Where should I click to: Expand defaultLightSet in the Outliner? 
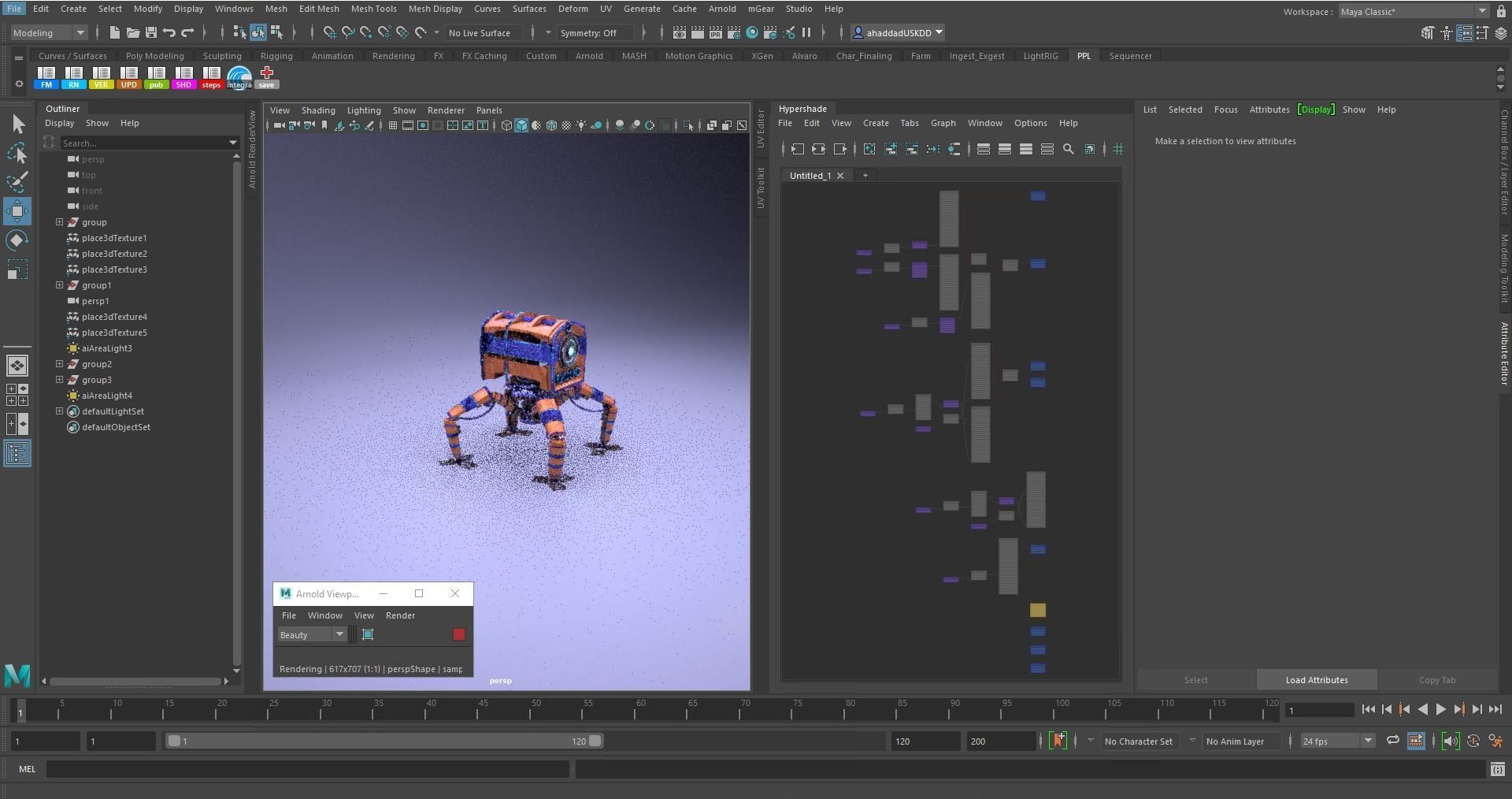tap(59, 411)
